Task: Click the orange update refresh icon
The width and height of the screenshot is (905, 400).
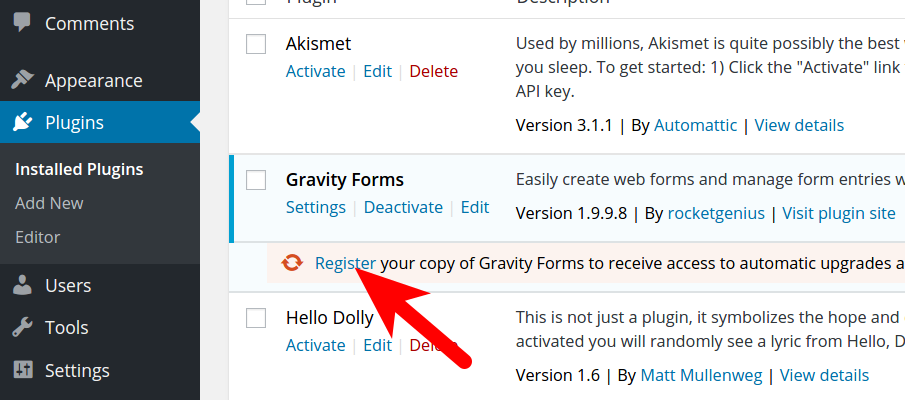Action: tap(292, 263)
